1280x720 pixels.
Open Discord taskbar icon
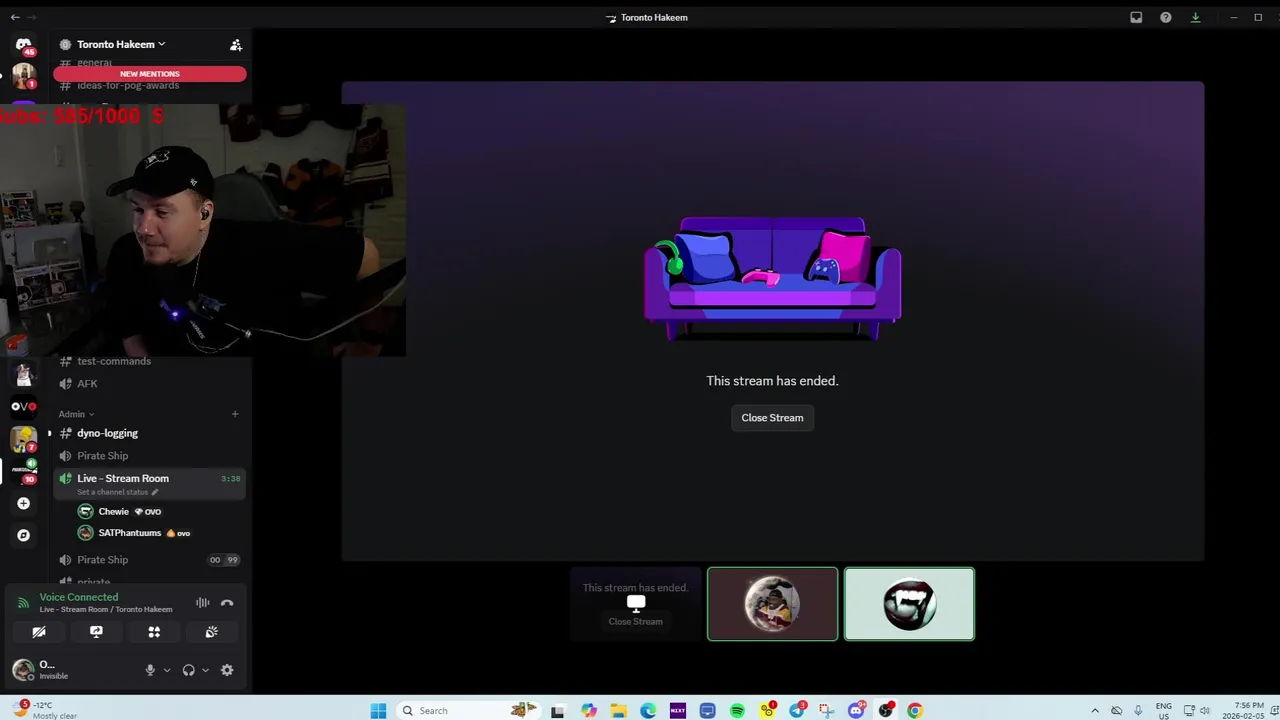[856, 711]
